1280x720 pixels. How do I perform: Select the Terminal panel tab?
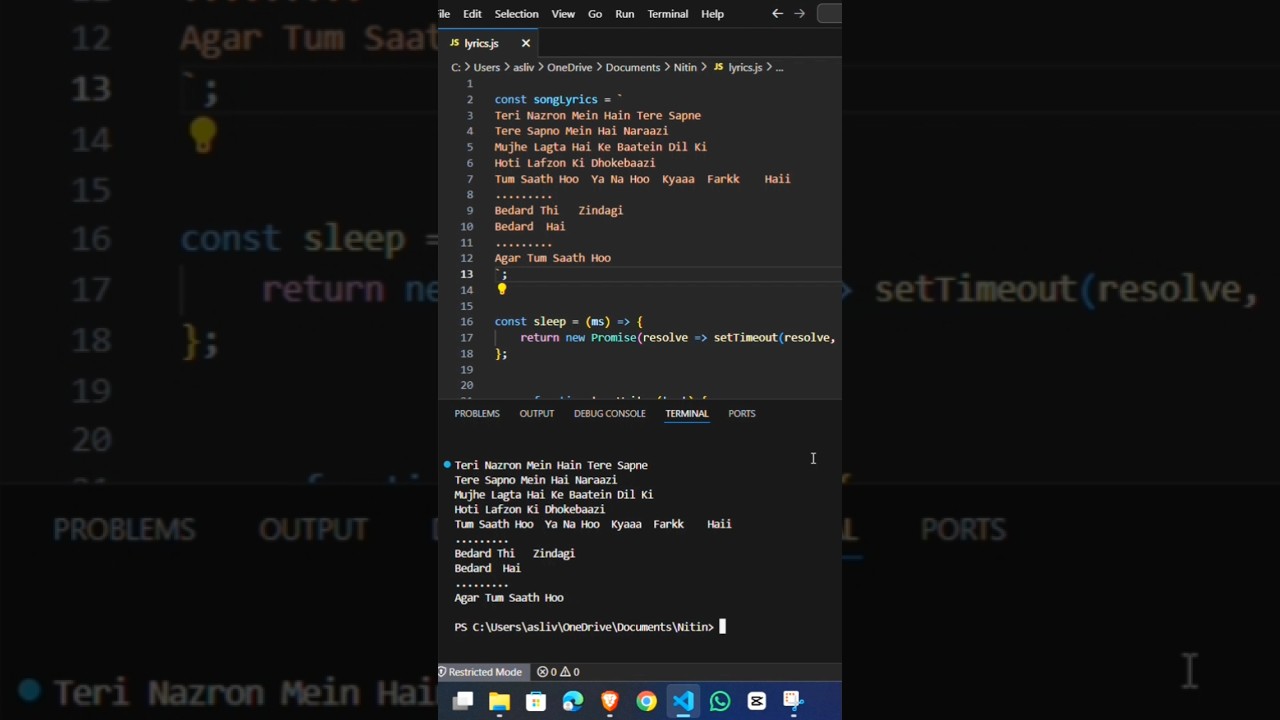click(x=686, y=413)
